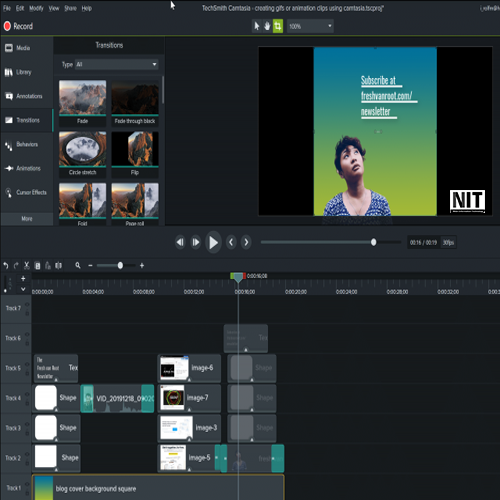
Task: Click the Paste icon in timeline toolbar
Action: coord(48,265)
